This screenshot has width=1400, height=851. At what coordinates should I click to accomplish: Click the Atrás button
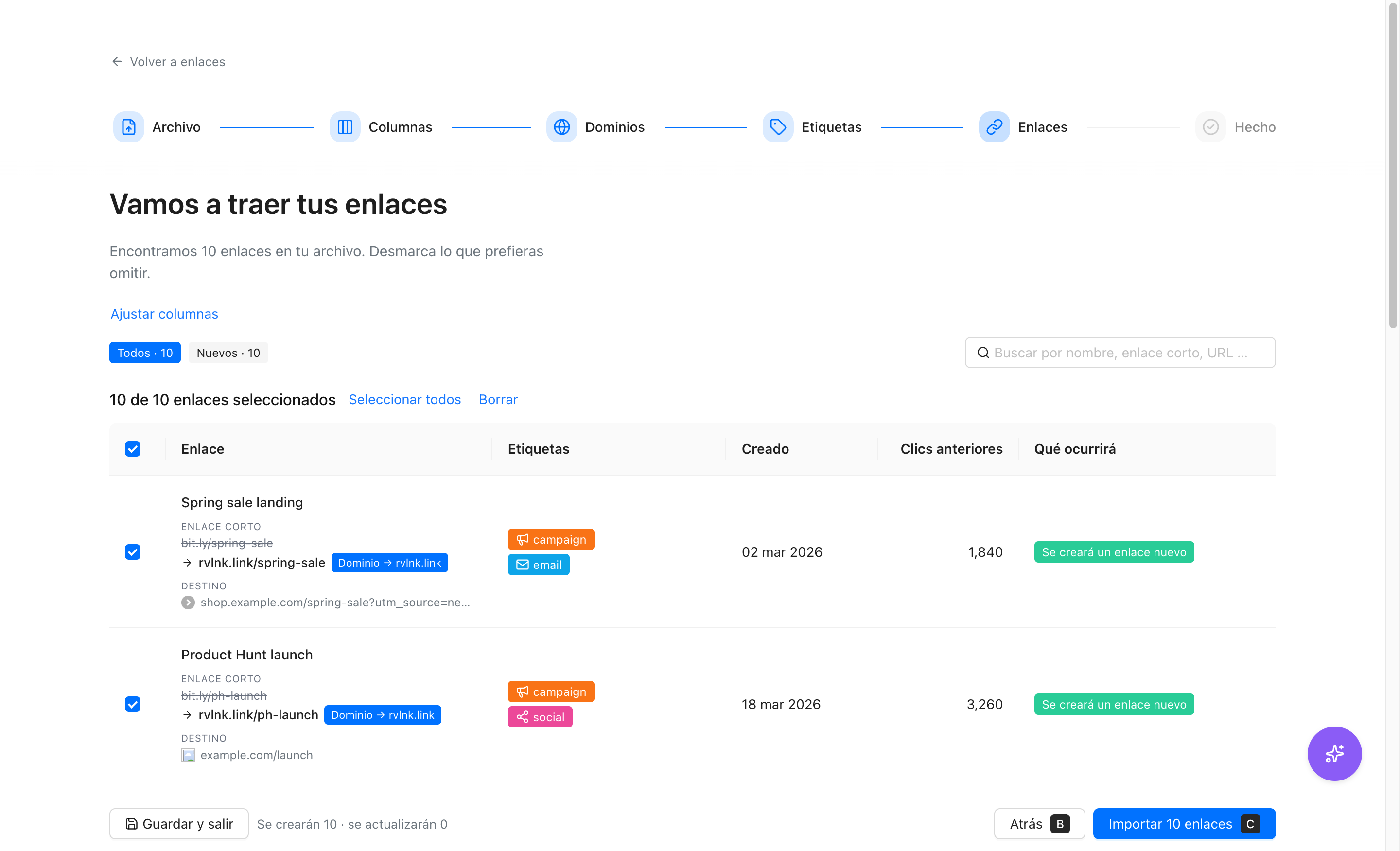(x=1039, y=824)
